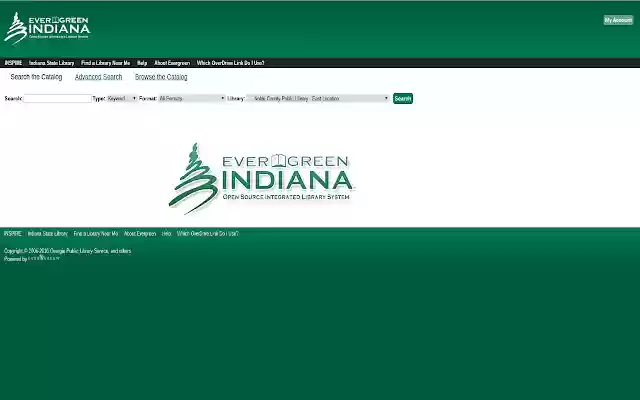The width and height of the screenshot is (640, 400).
Task: Open Indiana State Library footer link
Action: point(47,233)
